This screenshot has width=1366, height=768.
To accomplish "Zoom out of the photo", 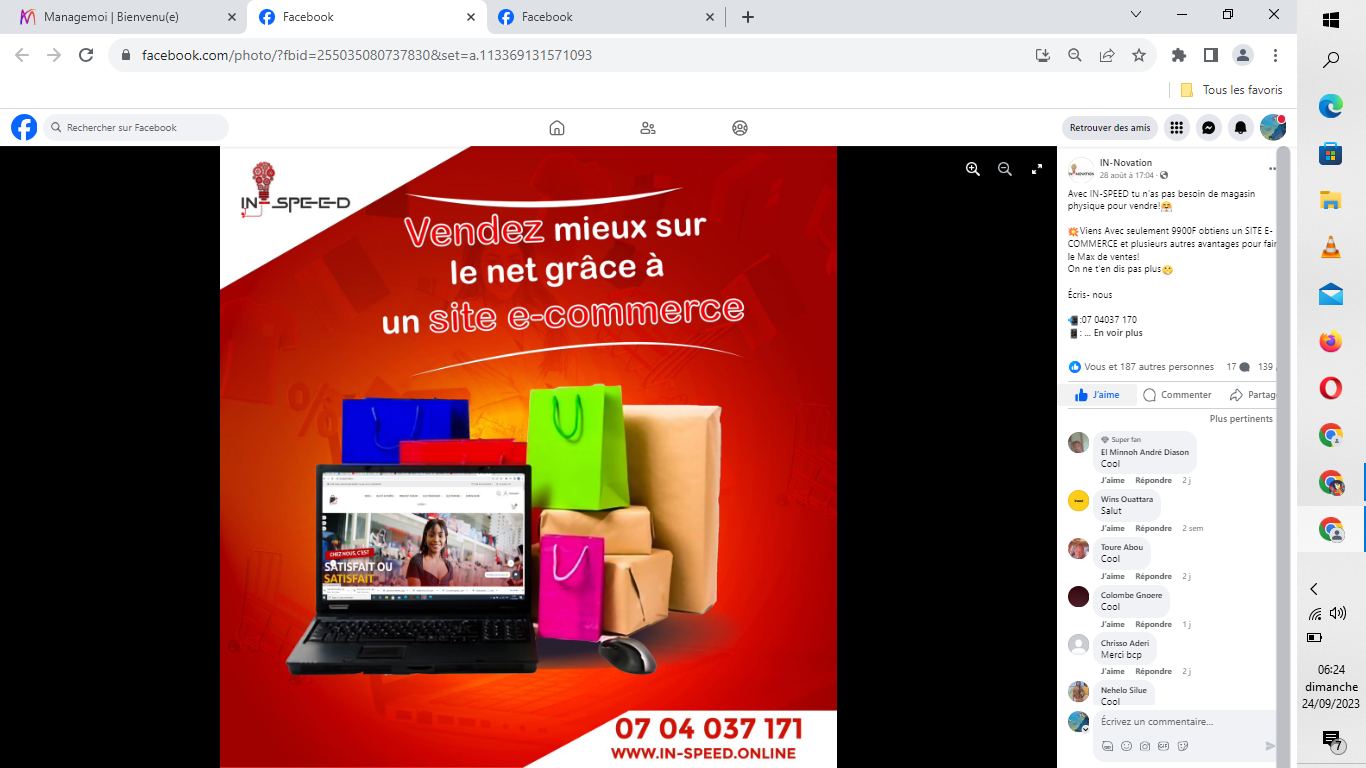I will pyautogui.click(x=1005, y=170).
